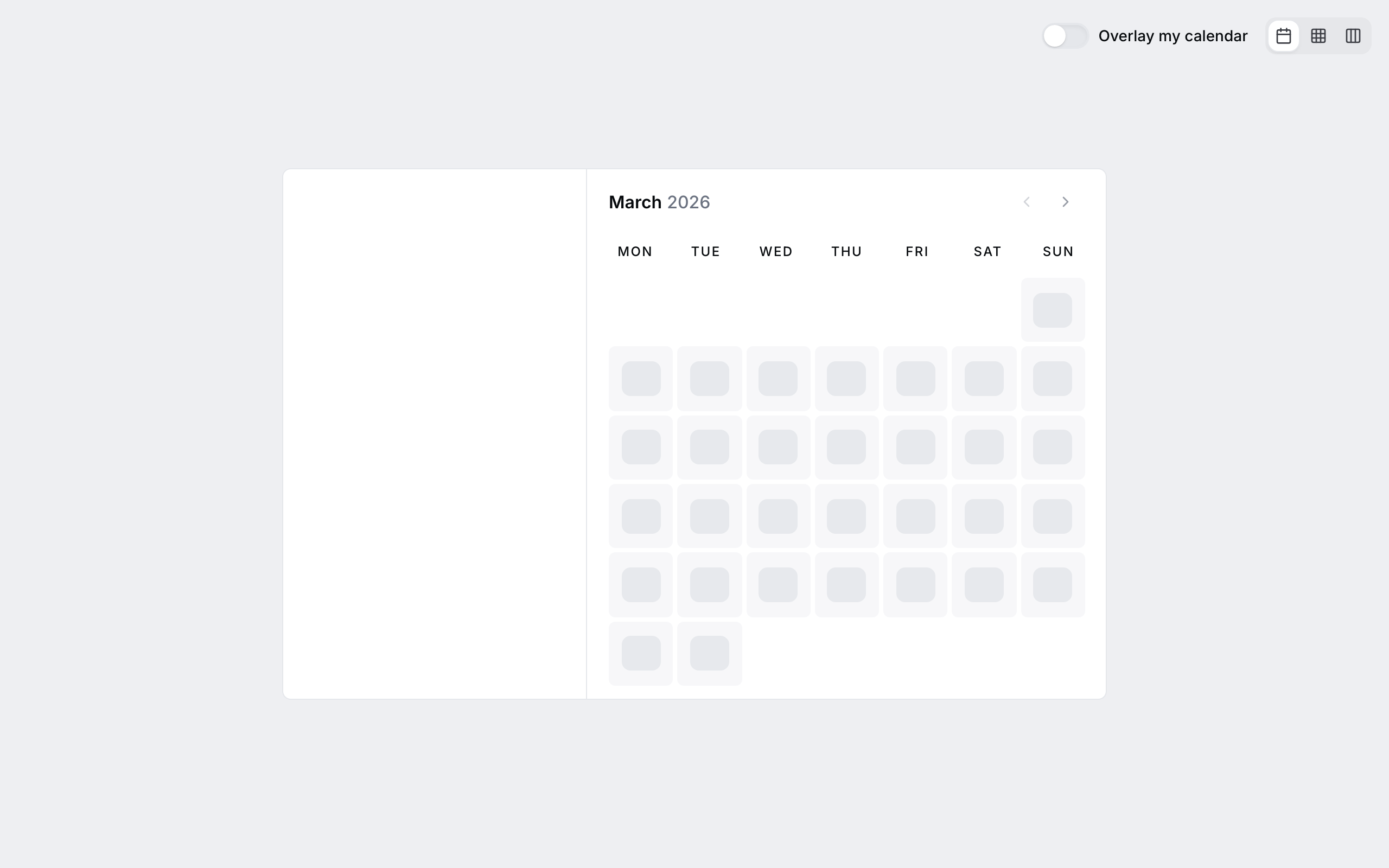Viewport: 1389px width, 868px height.
Task: Go to next month chevron
Action: (x=1065, y=202)
